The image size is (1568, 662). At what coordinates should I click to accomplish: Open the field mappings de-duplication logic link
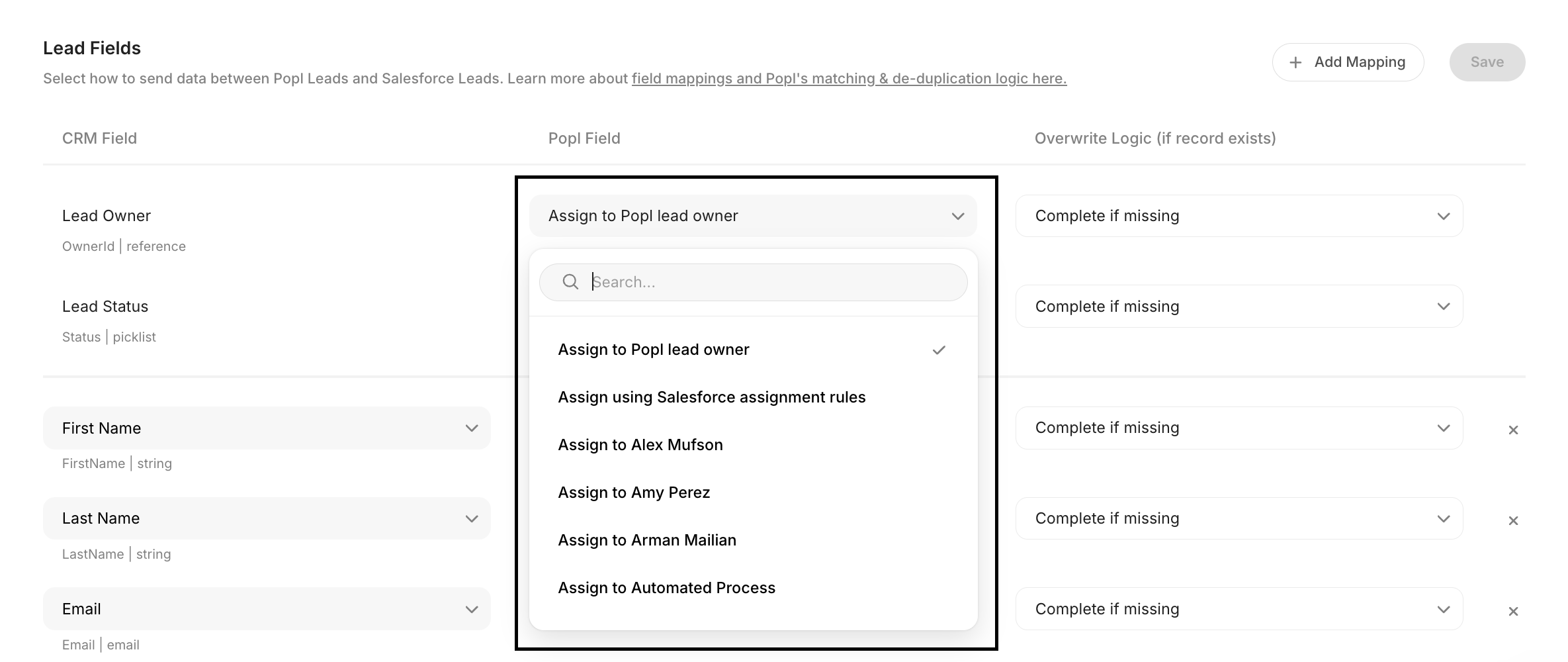(849, 79)
